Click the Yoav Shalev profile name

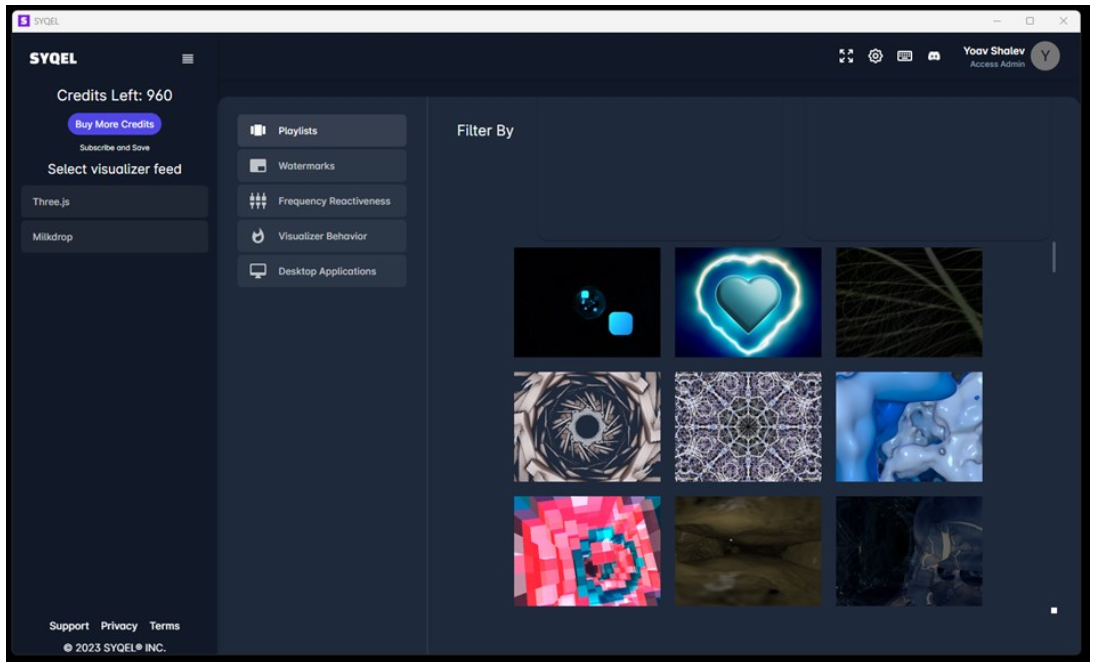[993, 51]
